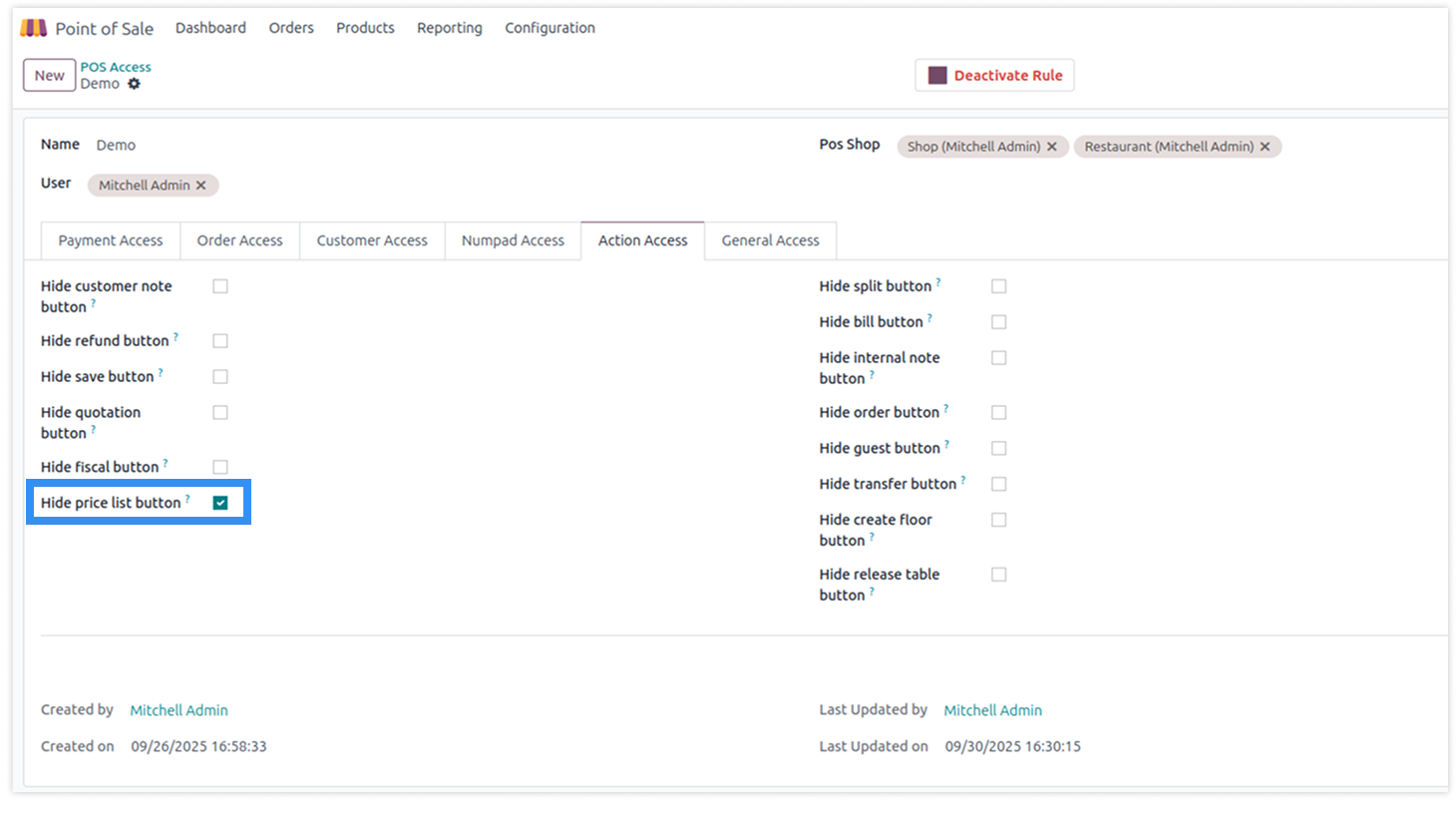Click the POS Access breadcrumb link
The width and height of the screenshot is (1456, 822).
116,67
